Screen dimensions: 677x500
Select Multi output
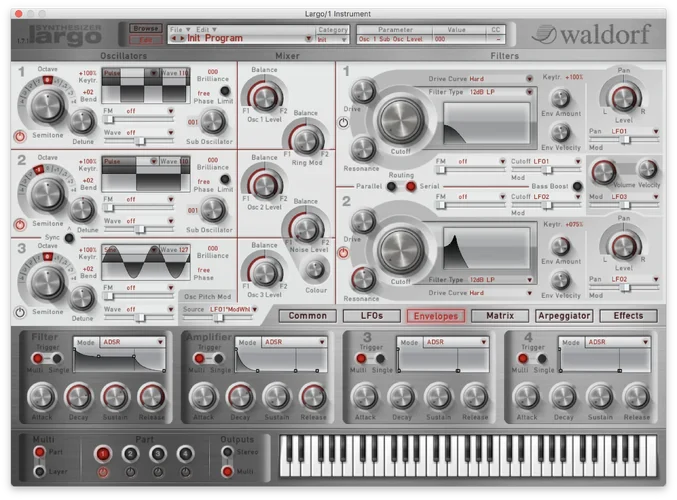coord(227,472)
